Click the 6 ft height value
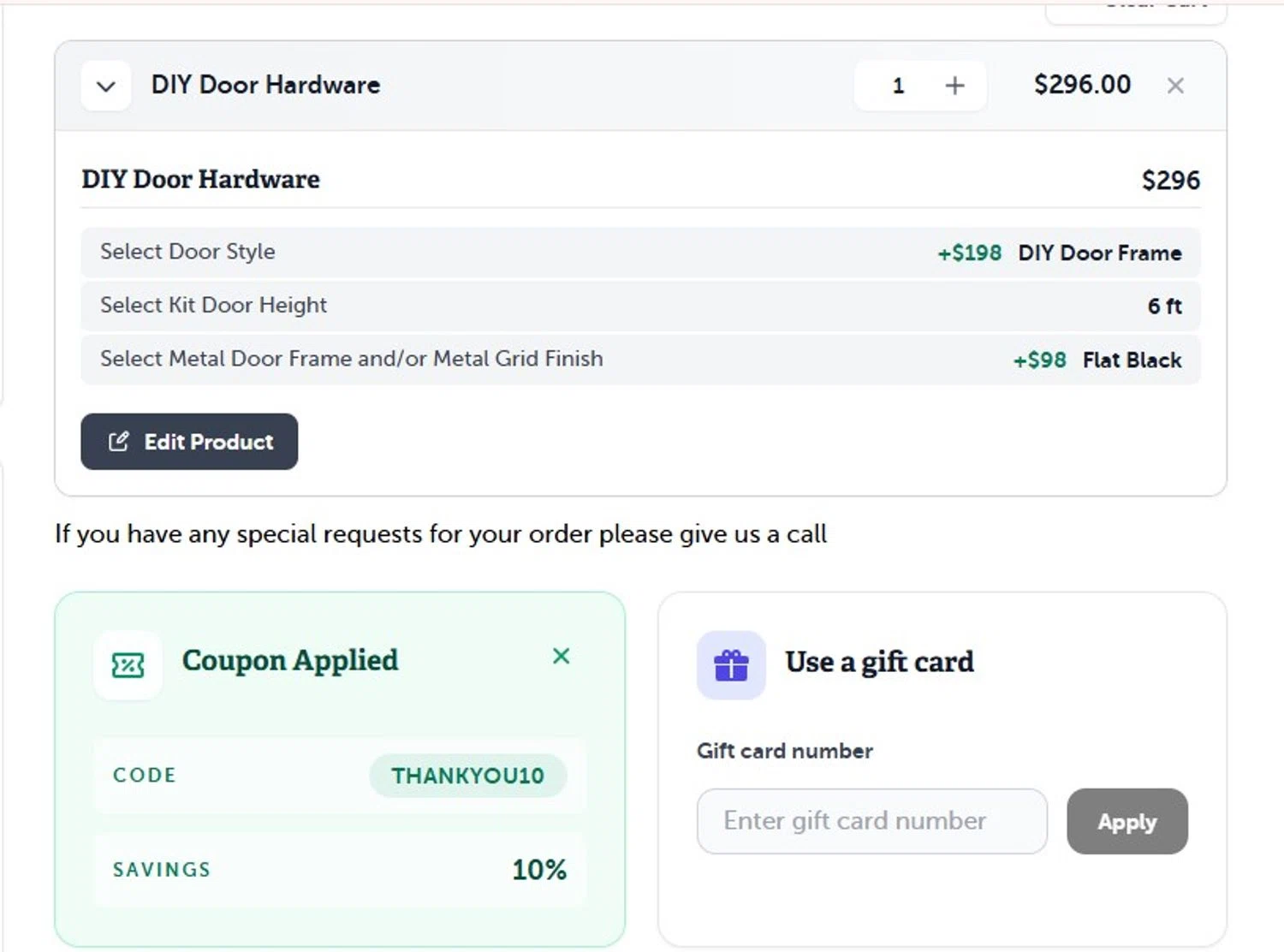 (1165, 306)
